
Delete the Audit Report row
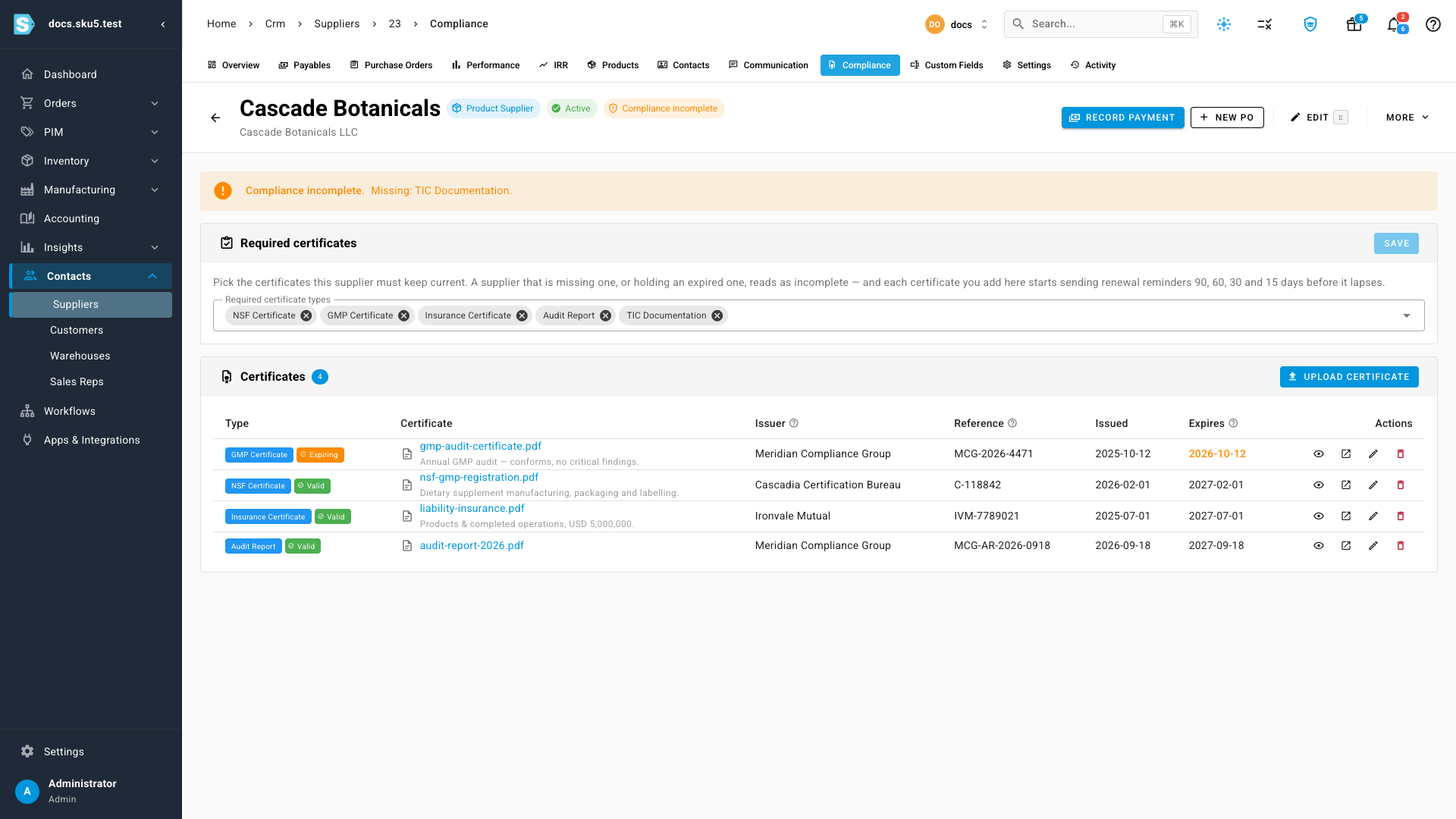tap(1401, 546)
